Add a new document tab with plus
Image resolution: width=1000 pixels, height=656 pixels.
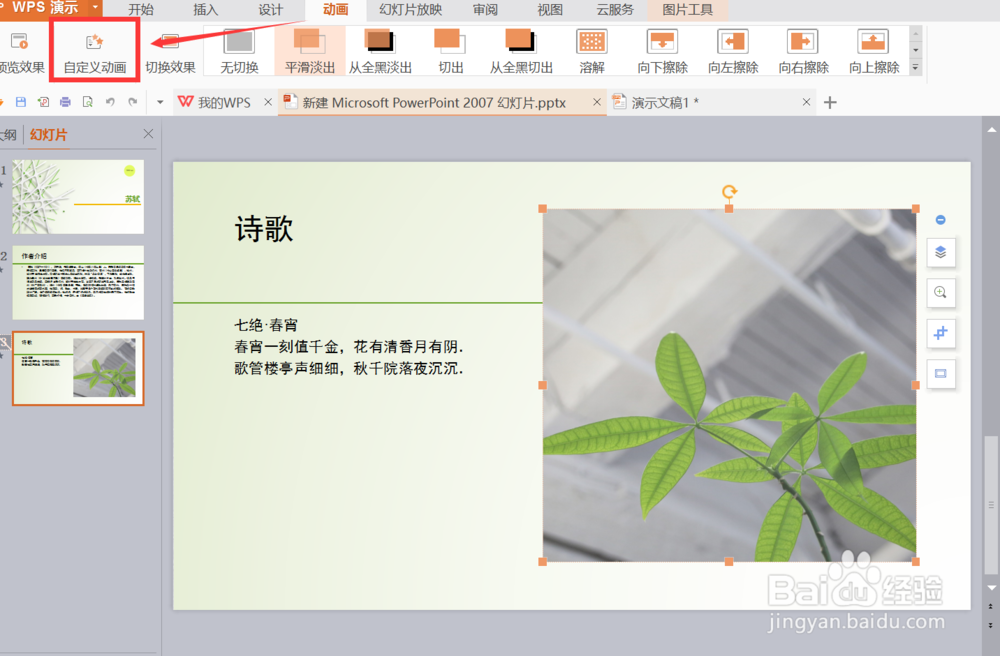(830, 103)
